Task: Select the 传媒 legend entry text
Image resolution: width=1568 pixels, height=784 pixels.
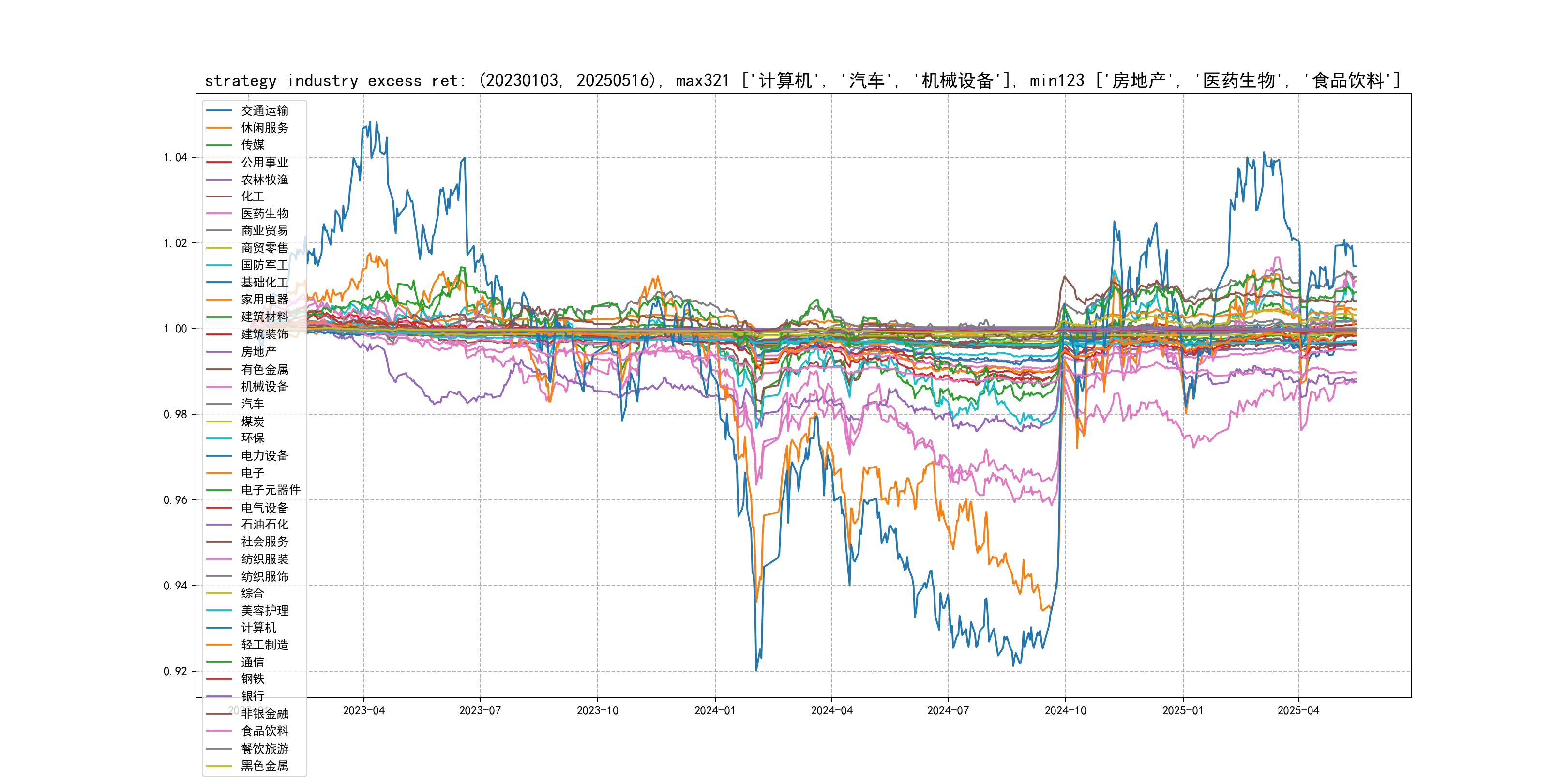Action: [x=253, y=145]
